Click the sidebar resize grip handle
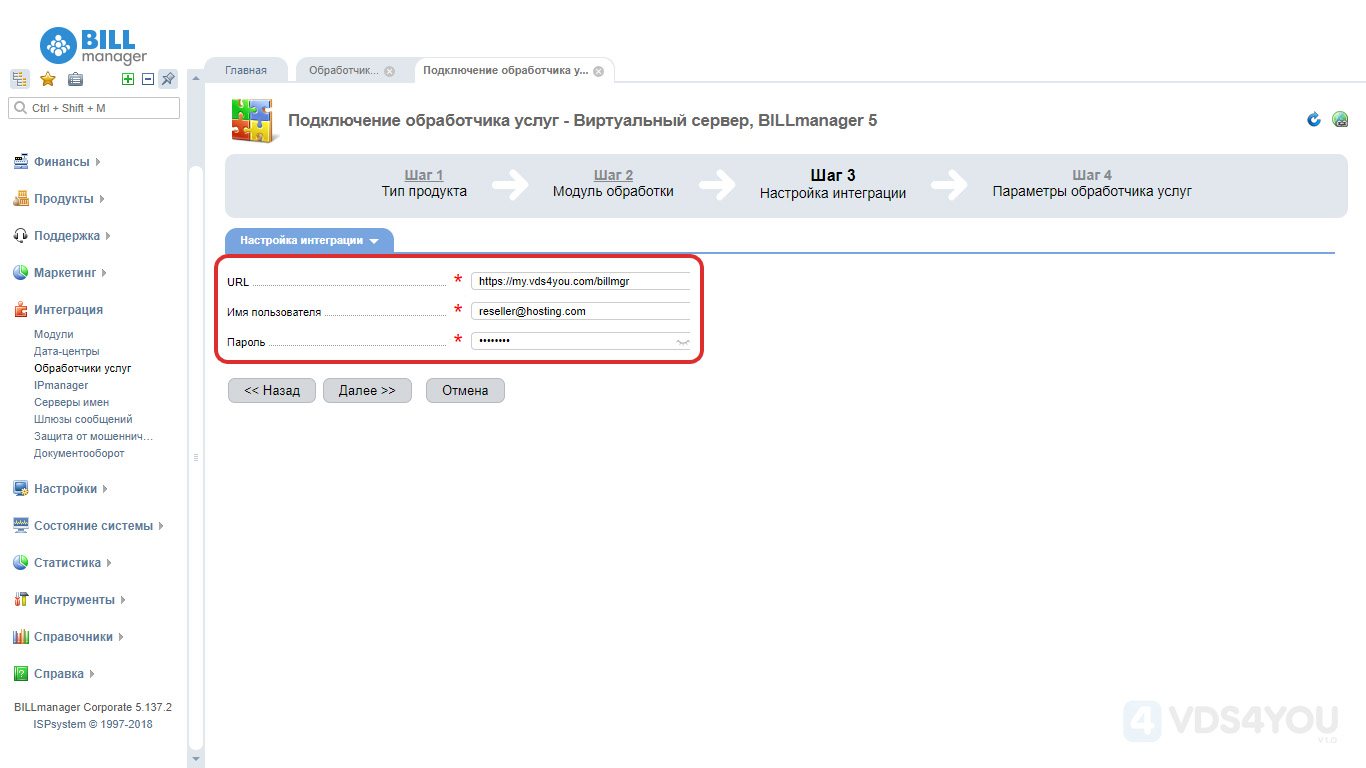Screen dimensions: 1366x768 (x=196, y=457)
